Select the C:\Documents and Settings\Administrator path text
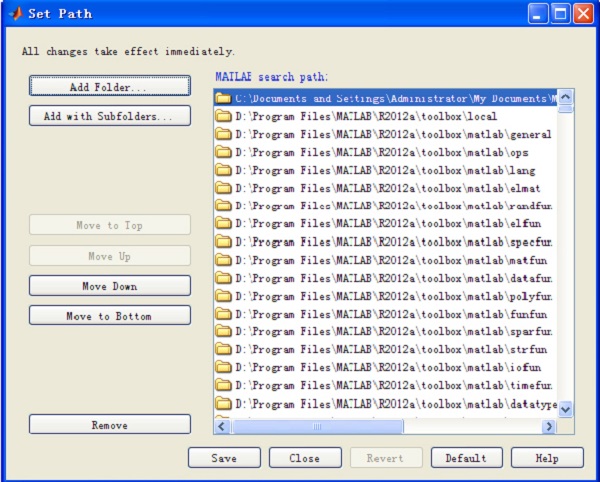The image size is (600, 482). click(396, 98)
